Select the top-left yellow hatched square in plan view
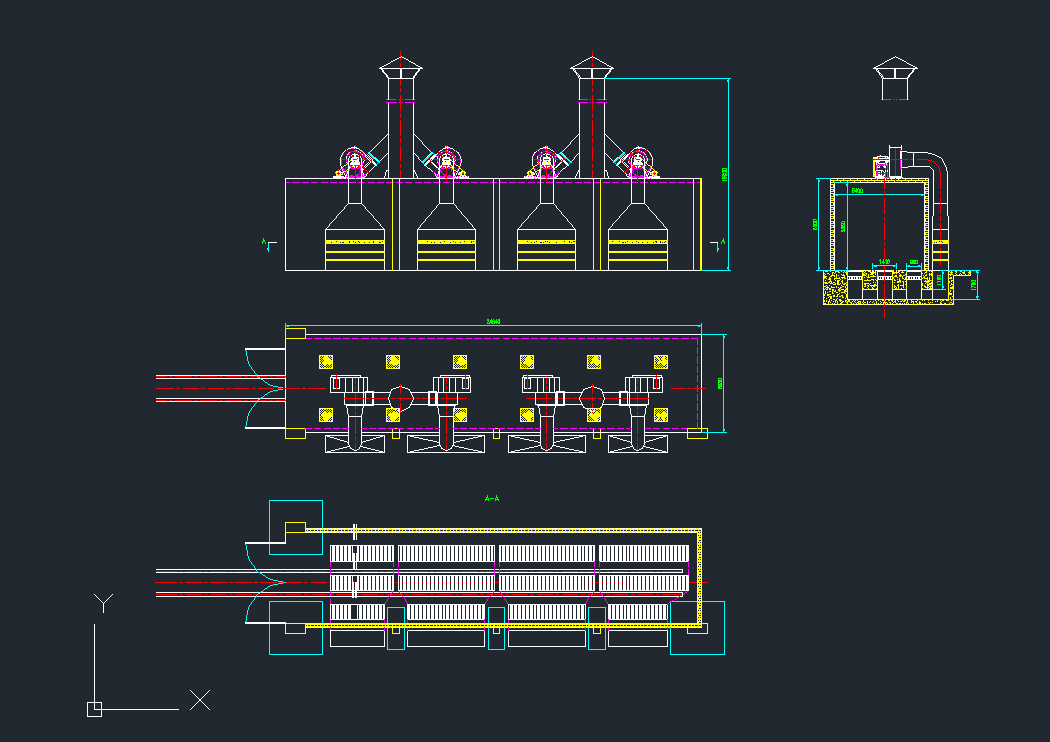This screenshot has height=742, width=1050. (326, 361)
